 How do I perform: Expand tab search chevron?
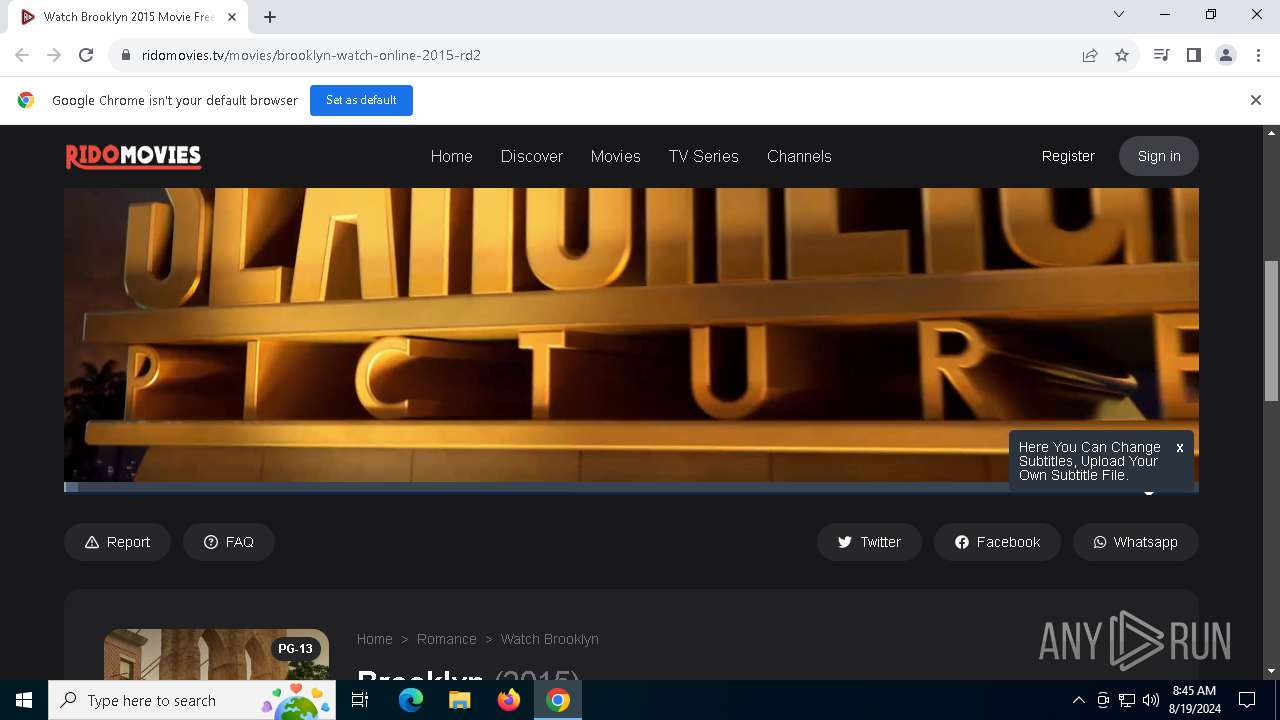point(1119,14)
